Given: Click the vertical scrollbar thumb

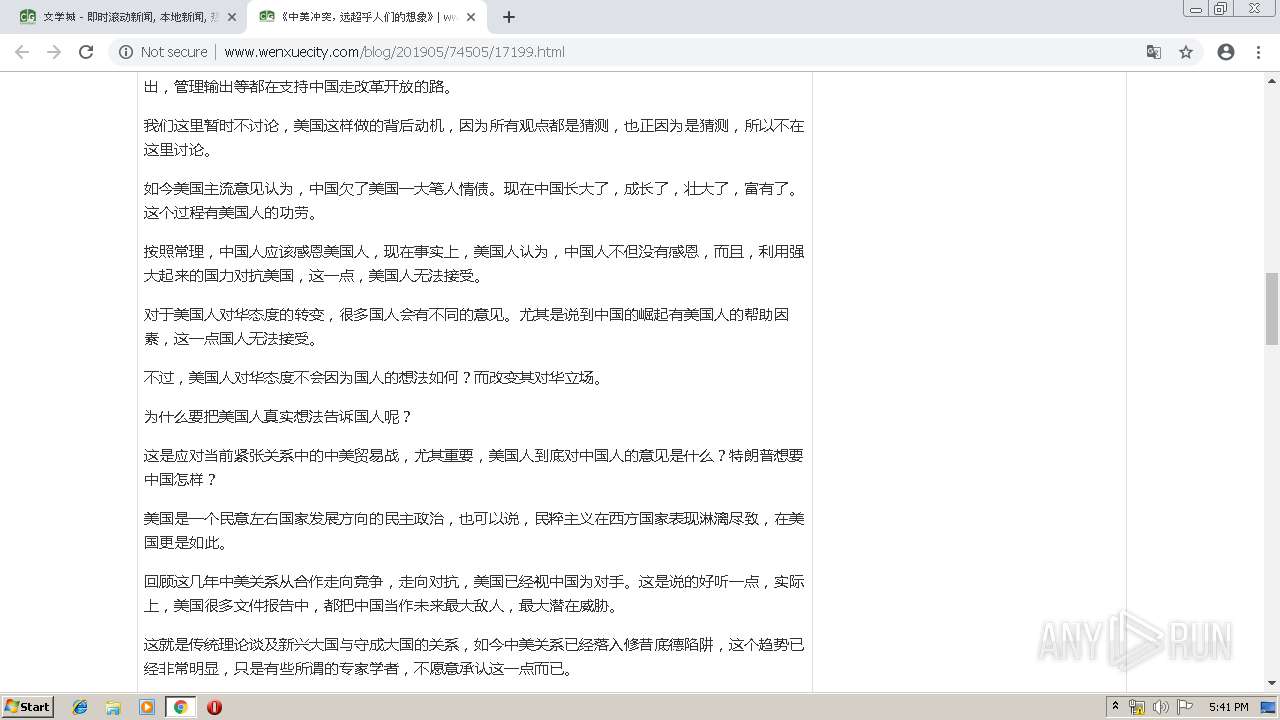Looking at the screenshot, I should [1272, 308].
